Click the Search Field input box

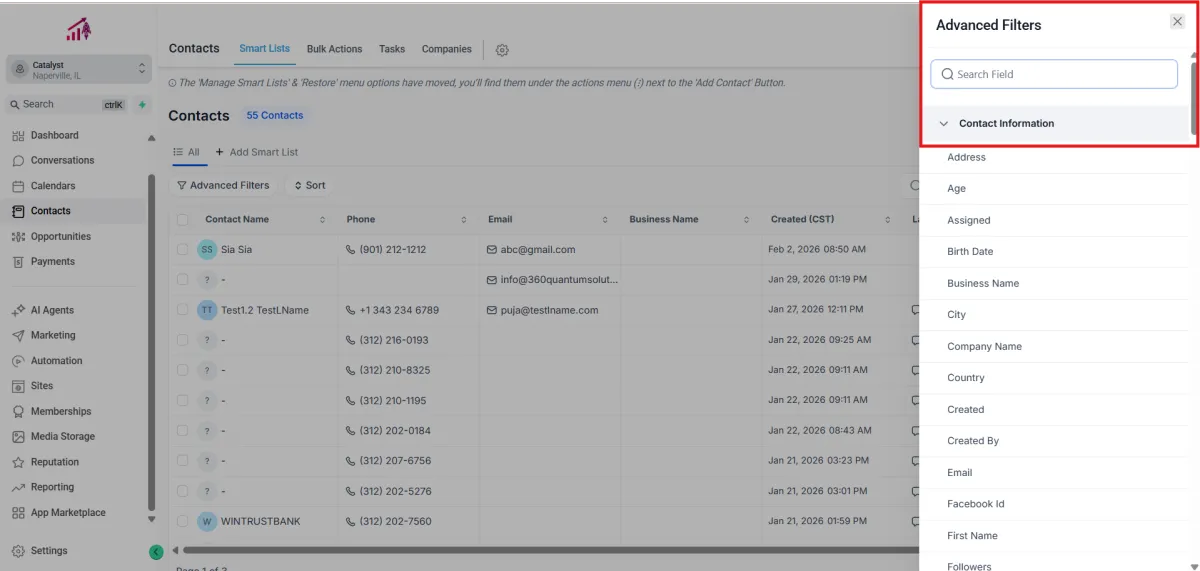(x=1054, y=74)
